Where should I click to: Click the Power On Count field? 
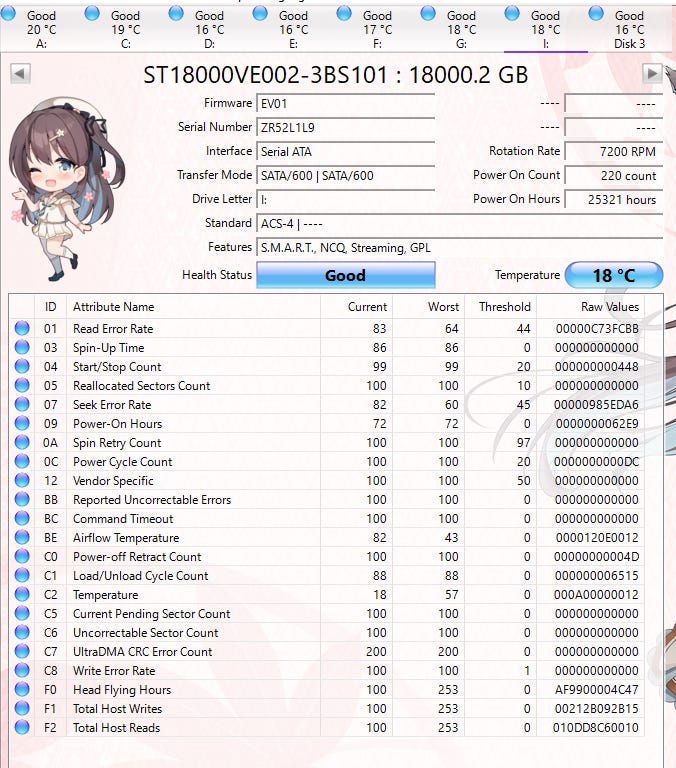click(614, 175)
